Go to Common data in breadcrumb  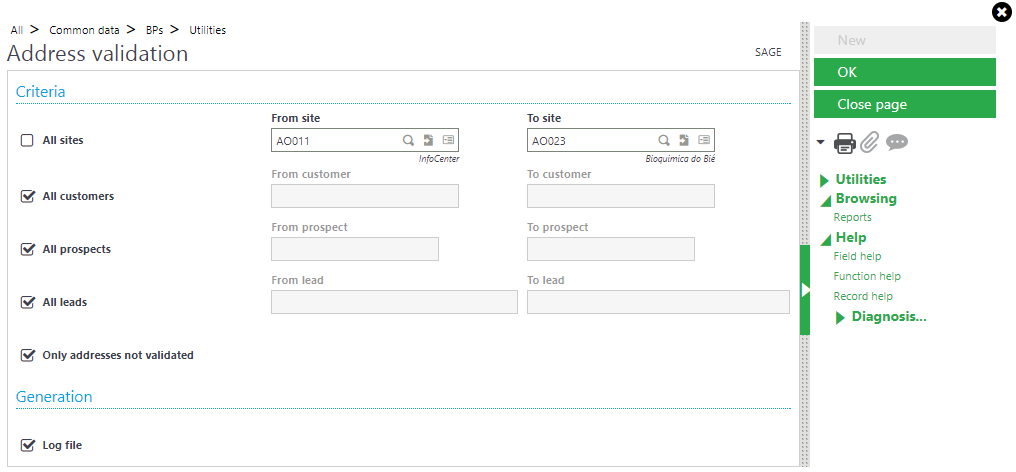84,30
